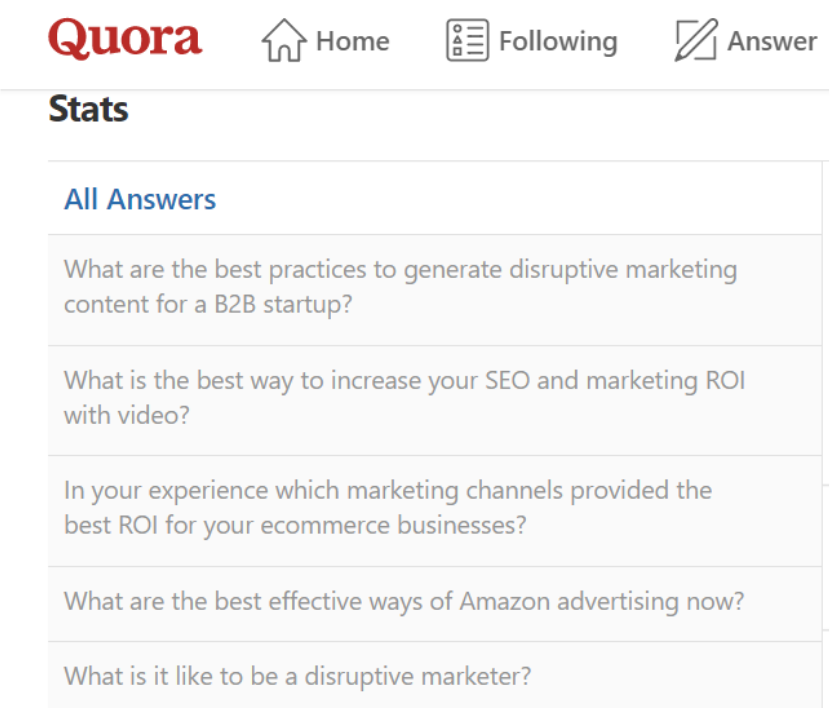Open the Home menu label

tap(353, 41)
